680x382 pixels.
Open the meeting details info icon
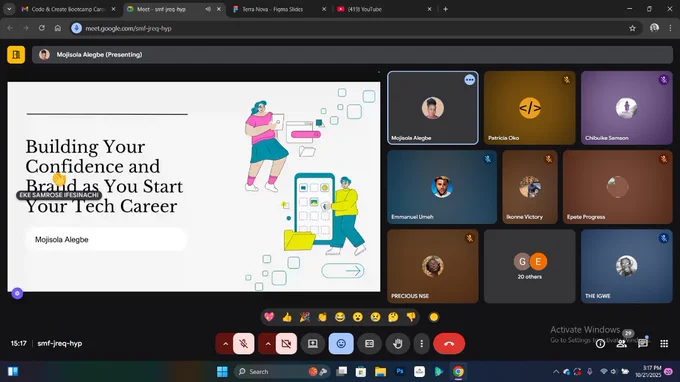coord(600,344)
